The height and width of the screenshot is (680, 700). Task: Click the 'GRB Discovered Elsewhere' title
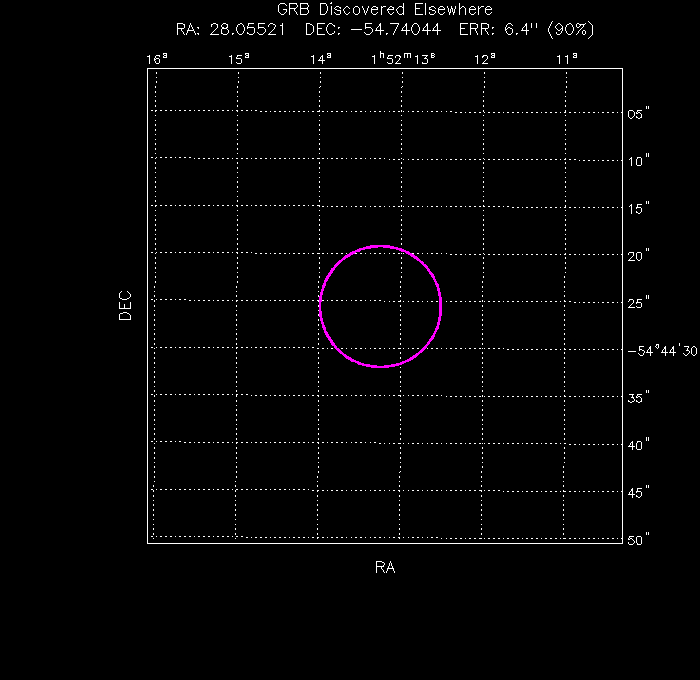pos(384,9)
